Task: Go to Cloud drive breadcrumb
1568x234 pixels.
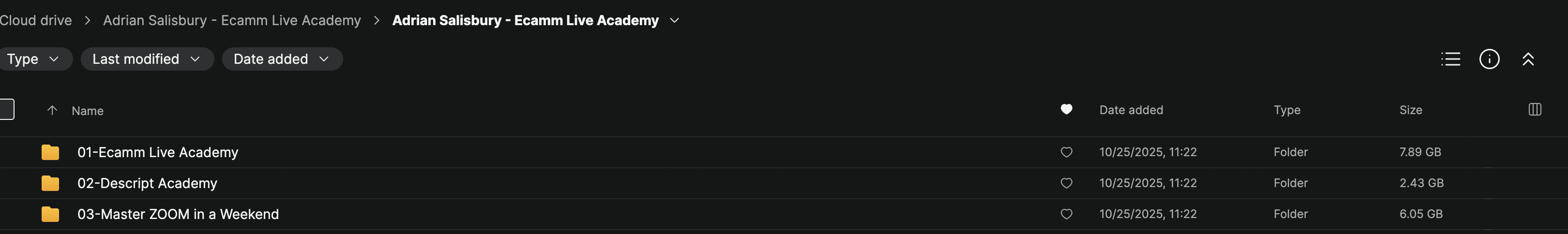Action: point(35,20)
